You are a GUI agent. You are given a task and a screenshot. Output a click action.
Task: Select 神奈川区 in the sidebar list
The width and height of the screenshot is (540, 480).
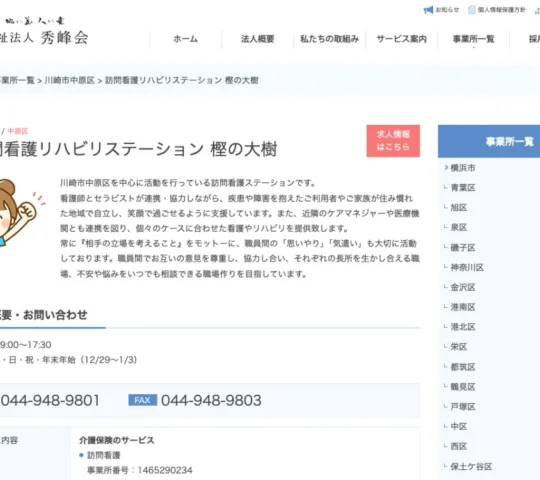(x=467, y=268)
